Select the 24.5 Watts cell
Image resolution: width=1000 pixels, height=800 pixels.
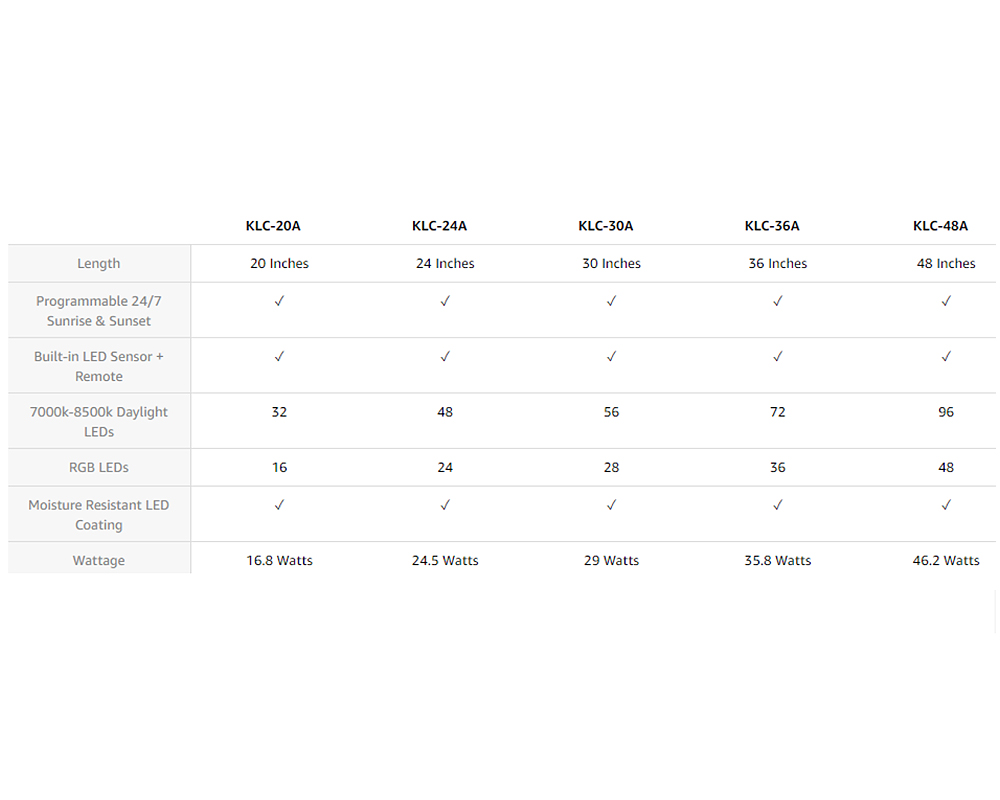pos(445,561)
